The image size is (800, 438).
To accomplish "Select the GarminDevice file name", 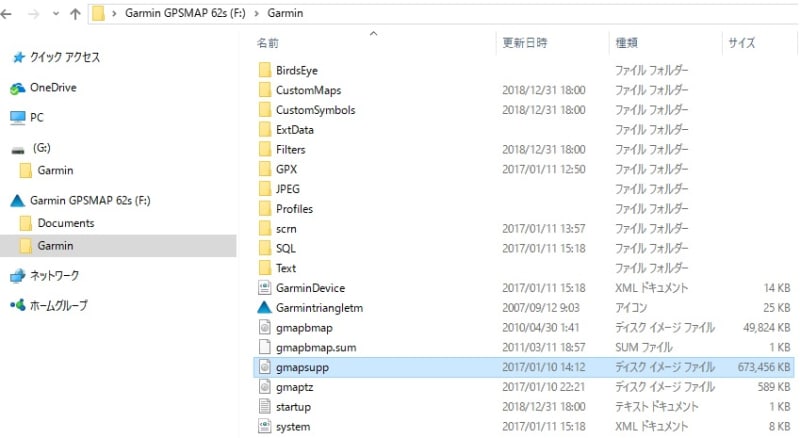I will click(x=310, y=288).
